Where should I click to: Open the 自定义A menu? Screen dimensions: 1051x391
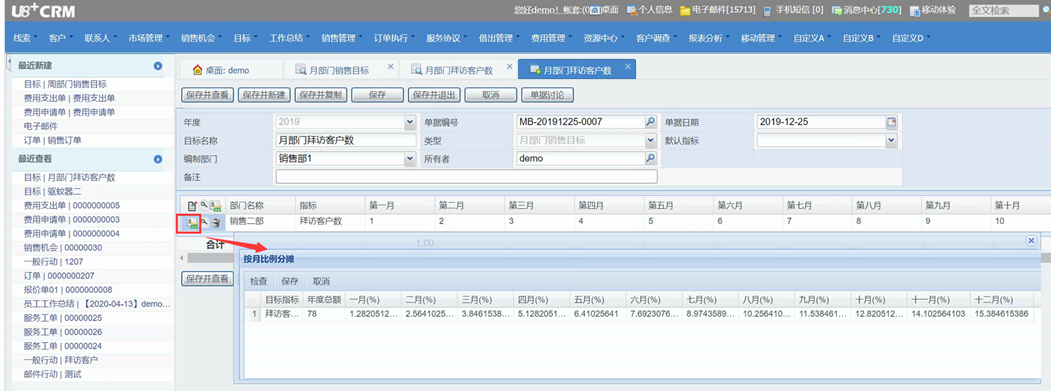tap(812, 38)
